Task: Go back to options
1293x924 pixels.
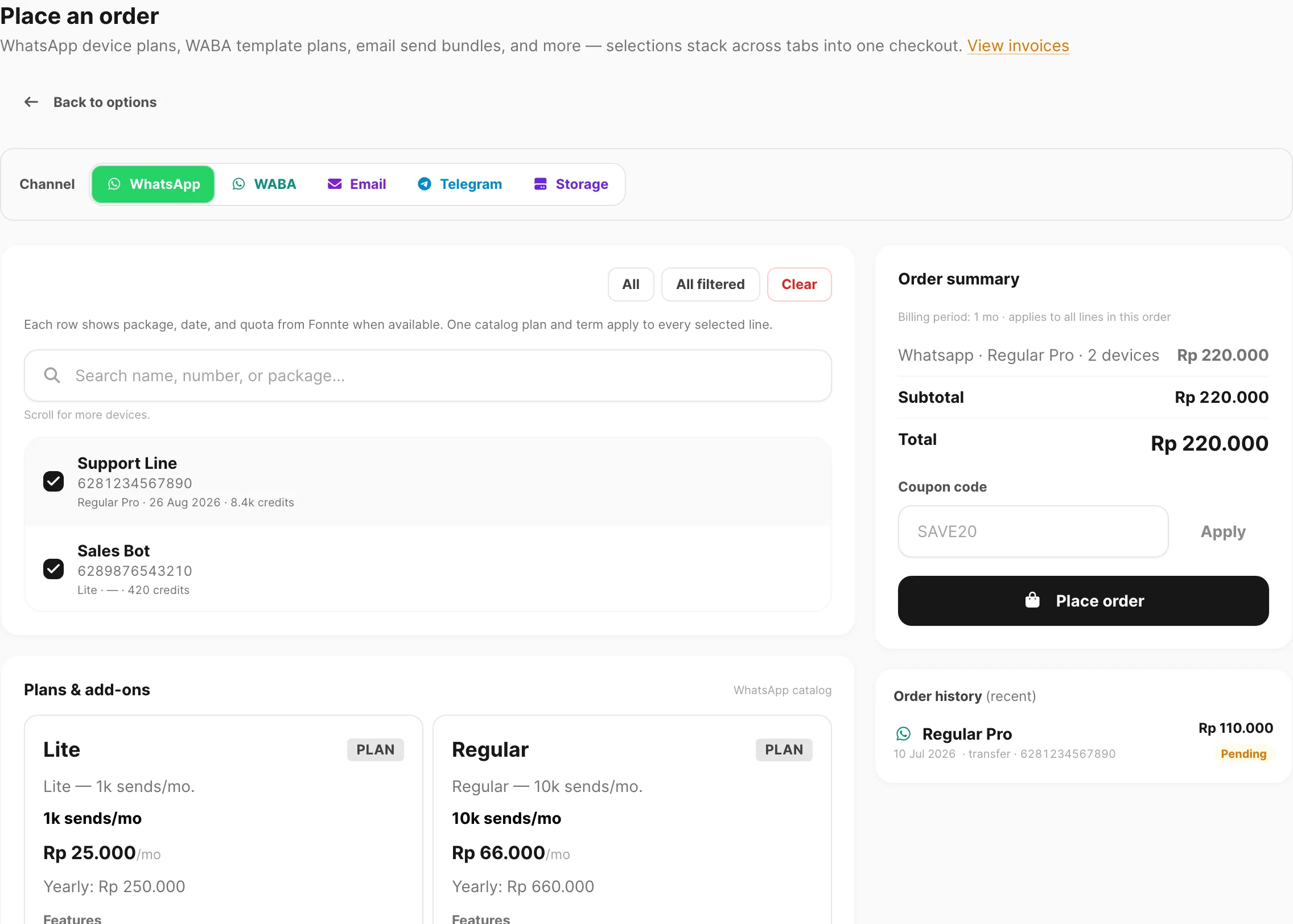Action: coord(90,102)
